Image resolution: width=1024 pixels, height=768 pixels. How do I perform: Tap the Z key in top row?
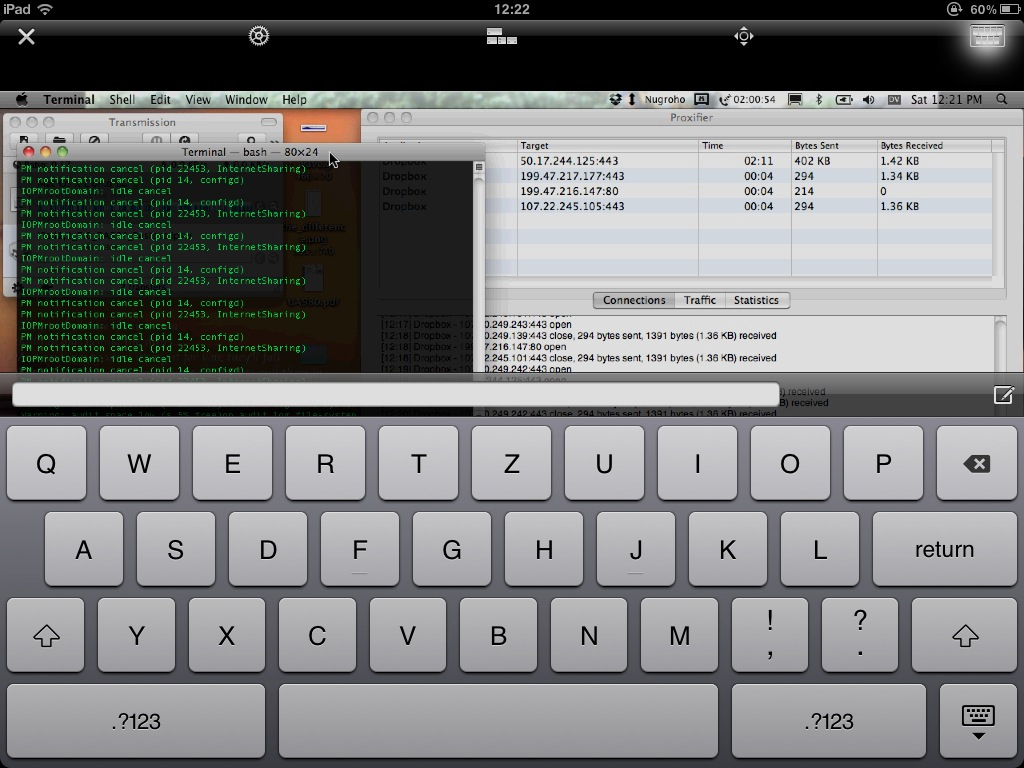511,463
